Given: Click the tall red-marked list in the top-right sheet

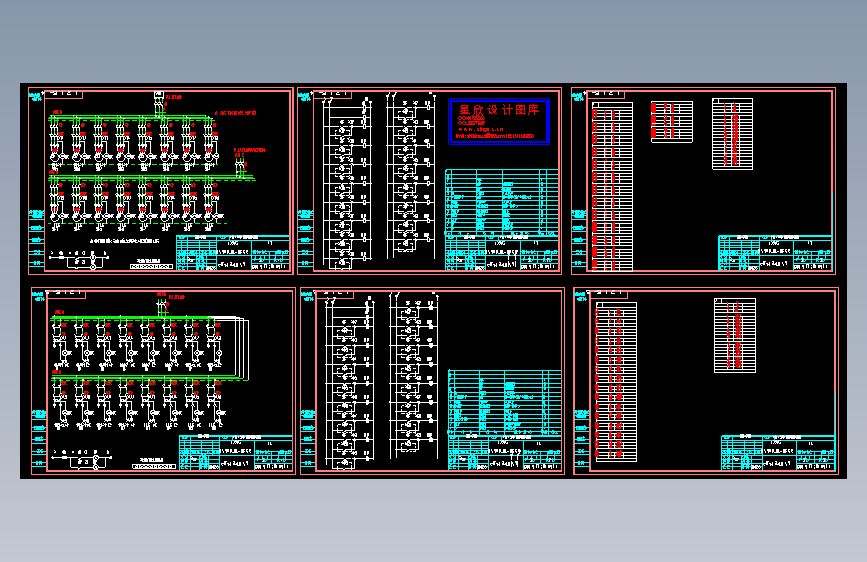Looking at the screenshot, I should (612, 186).
